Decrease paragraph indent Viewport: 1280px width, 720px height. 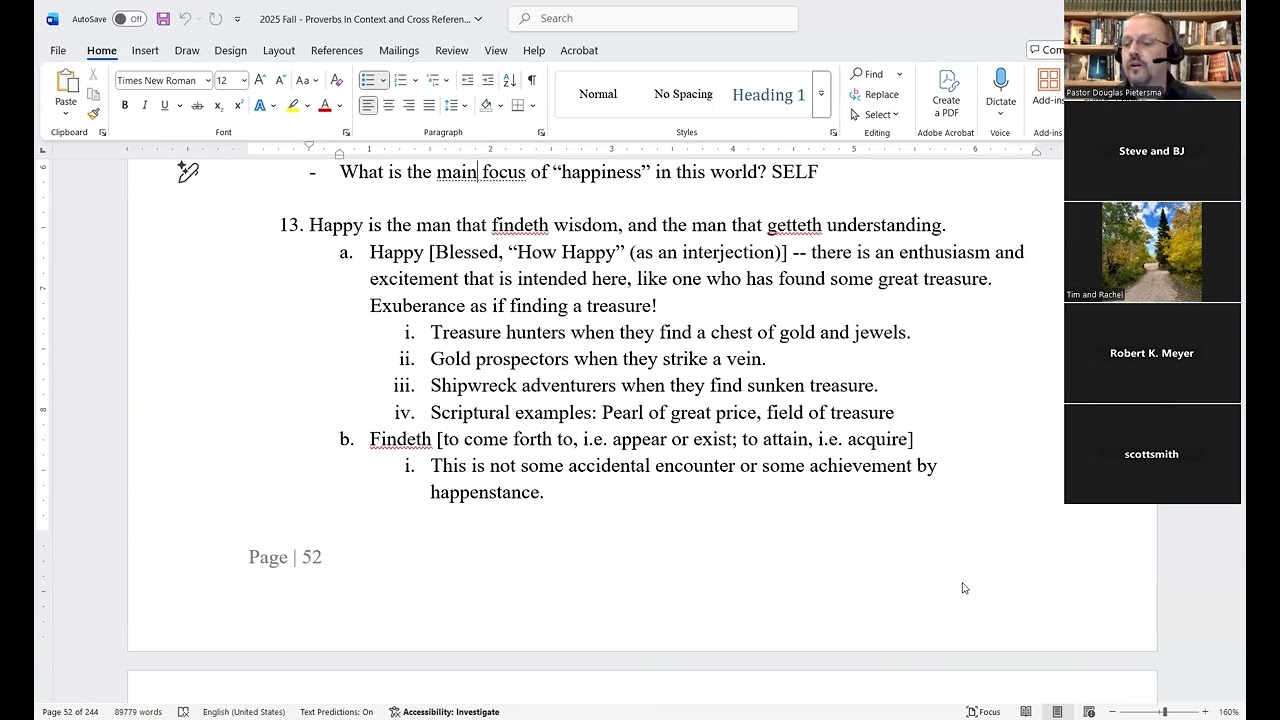[467, 80]
